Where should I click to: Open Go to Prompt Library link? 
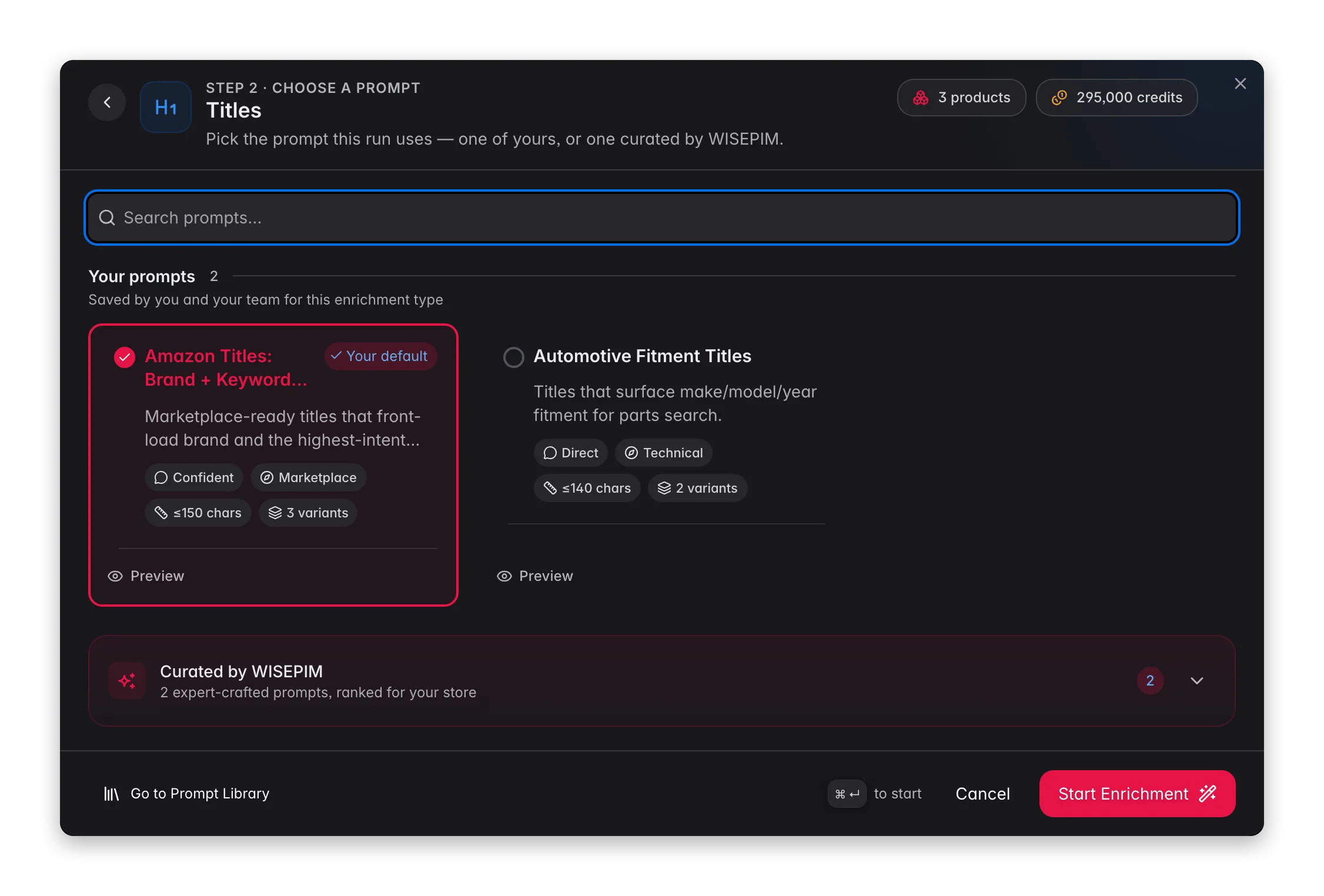tap(186, 794)
